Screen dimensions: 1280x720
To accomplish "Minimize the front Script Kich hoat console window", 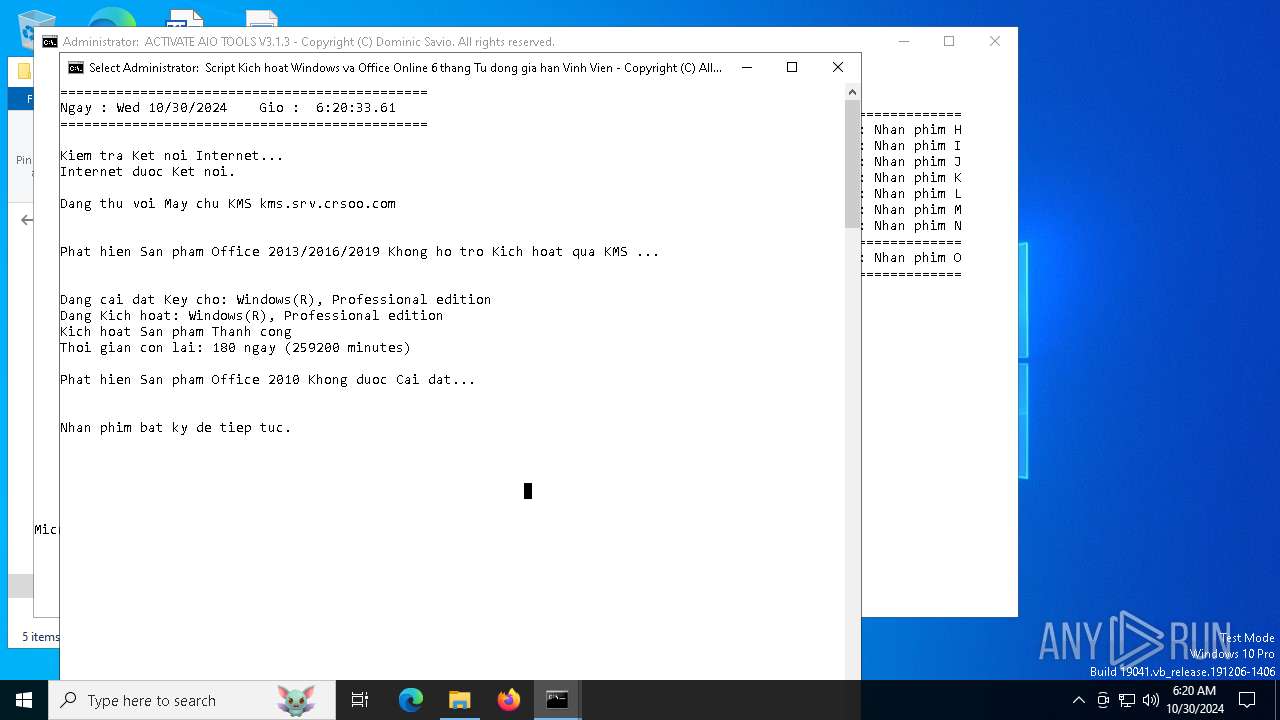I will [746, 67].
